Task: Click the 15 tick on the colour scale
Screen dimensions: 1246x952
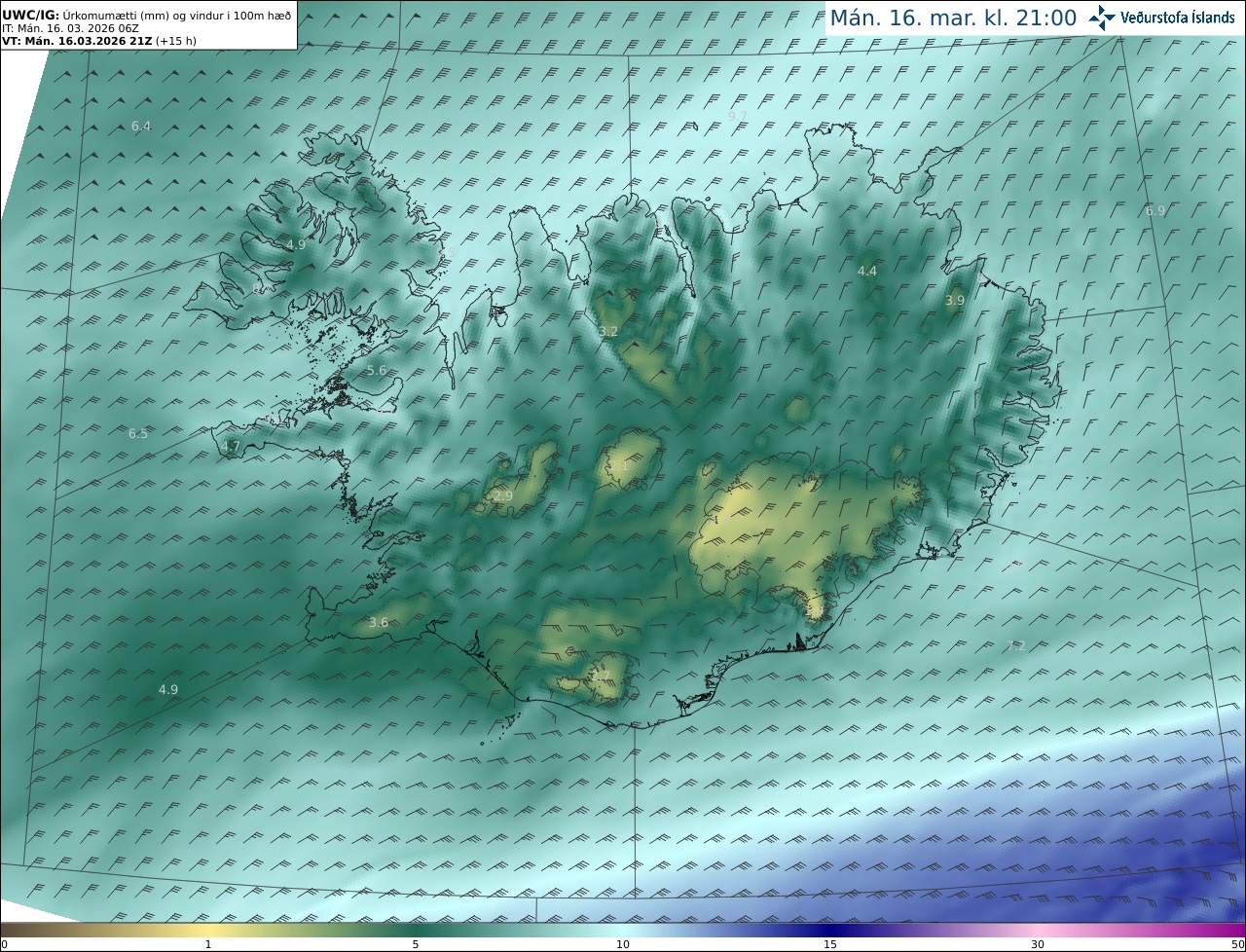Action: click(830, 944)
